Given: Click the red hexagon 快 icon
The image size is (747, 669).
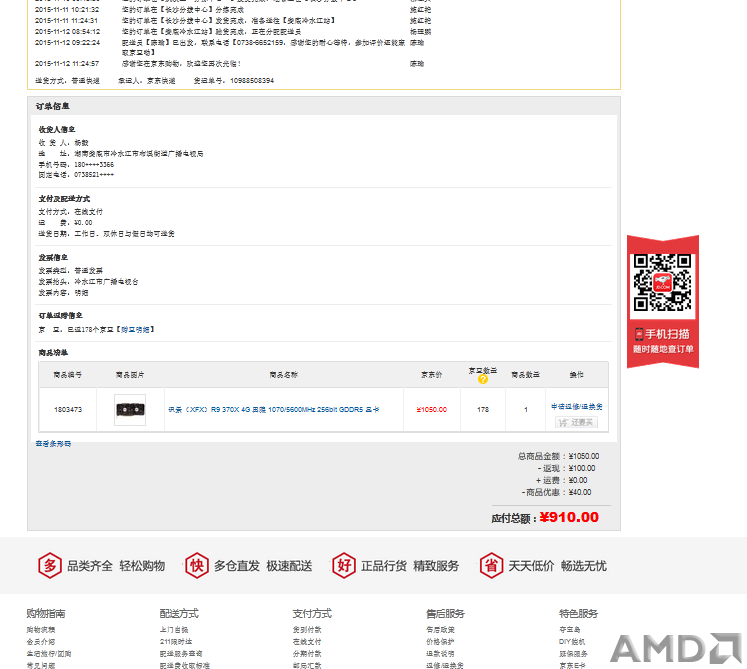Looking at the screenshot, I should (197, 566).
